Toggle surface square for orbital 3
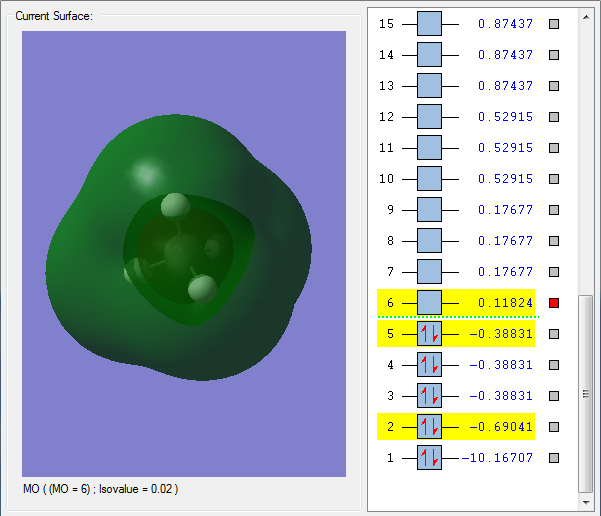Image resolution: width=601 pixels, height=516 pixels. pos(554,396)
